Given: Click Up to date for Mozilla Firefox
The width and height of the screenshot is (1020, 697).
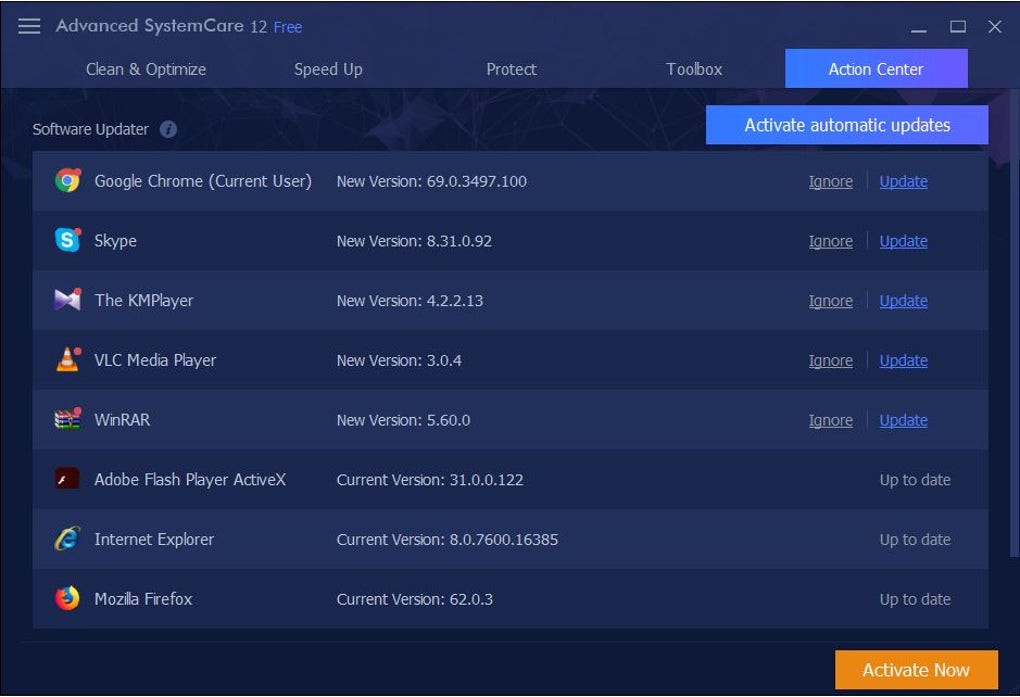Looking at the screenshot, I should (x=915, y=599).
